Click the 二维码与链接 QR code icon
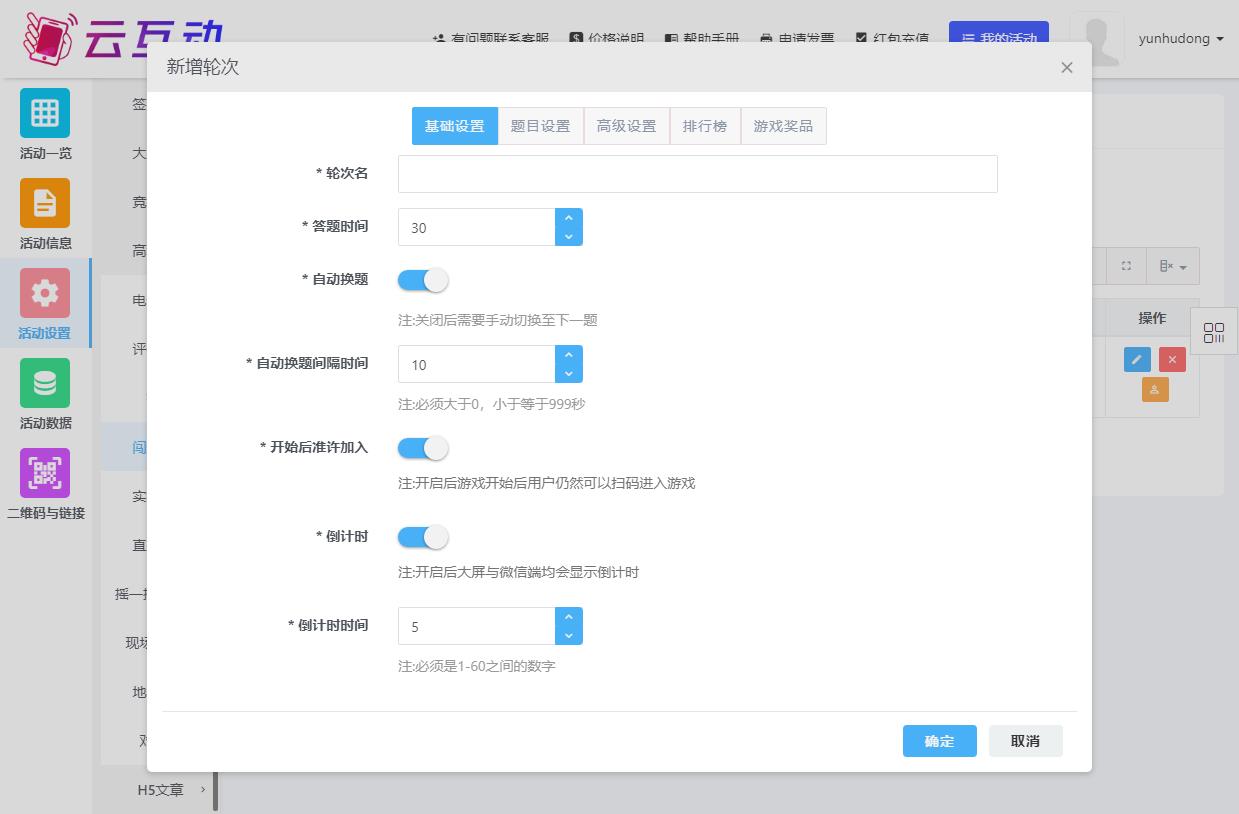The image size is (1239, 814). [45, 473]
